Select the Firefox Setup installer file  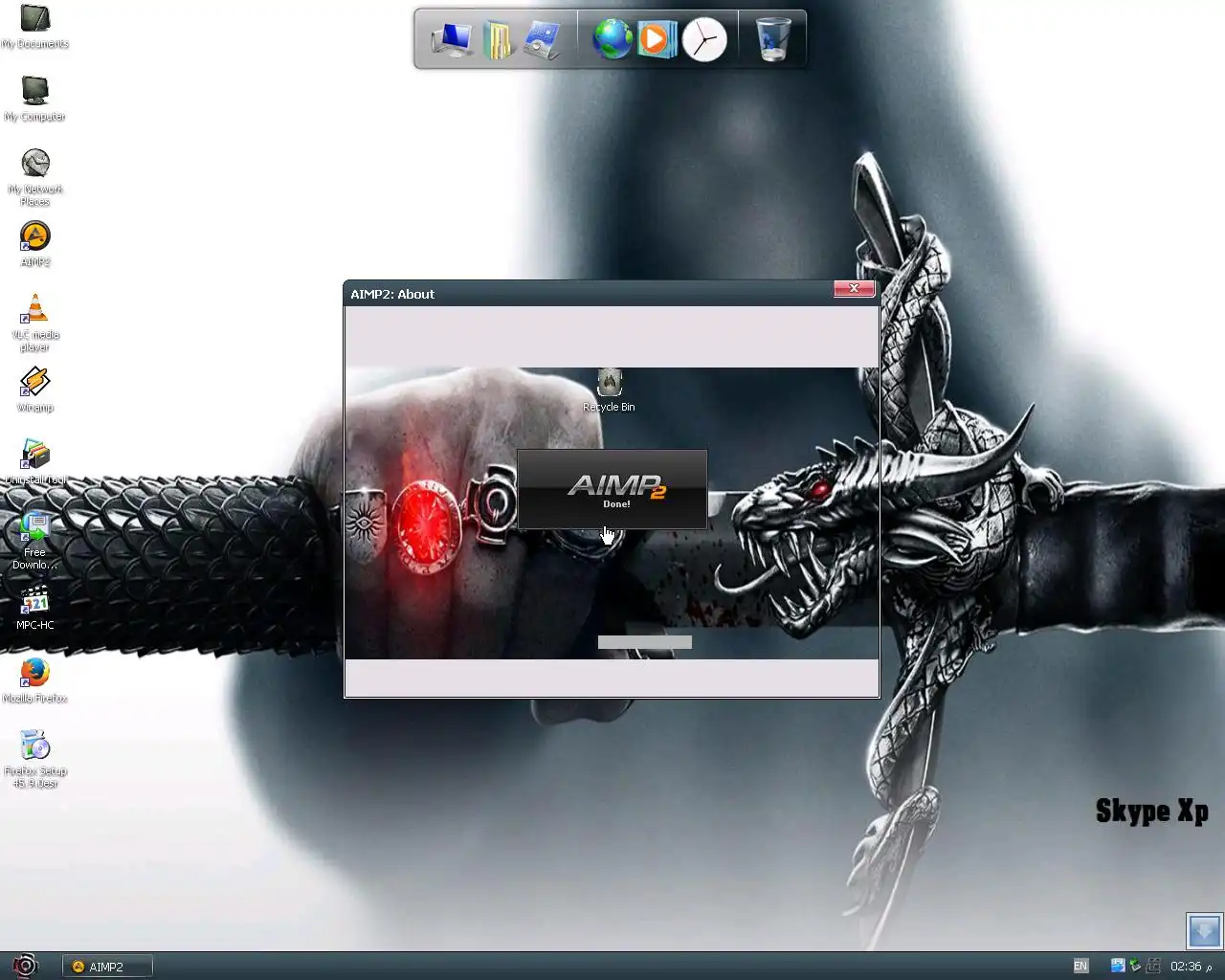click(x=34, y=759)
